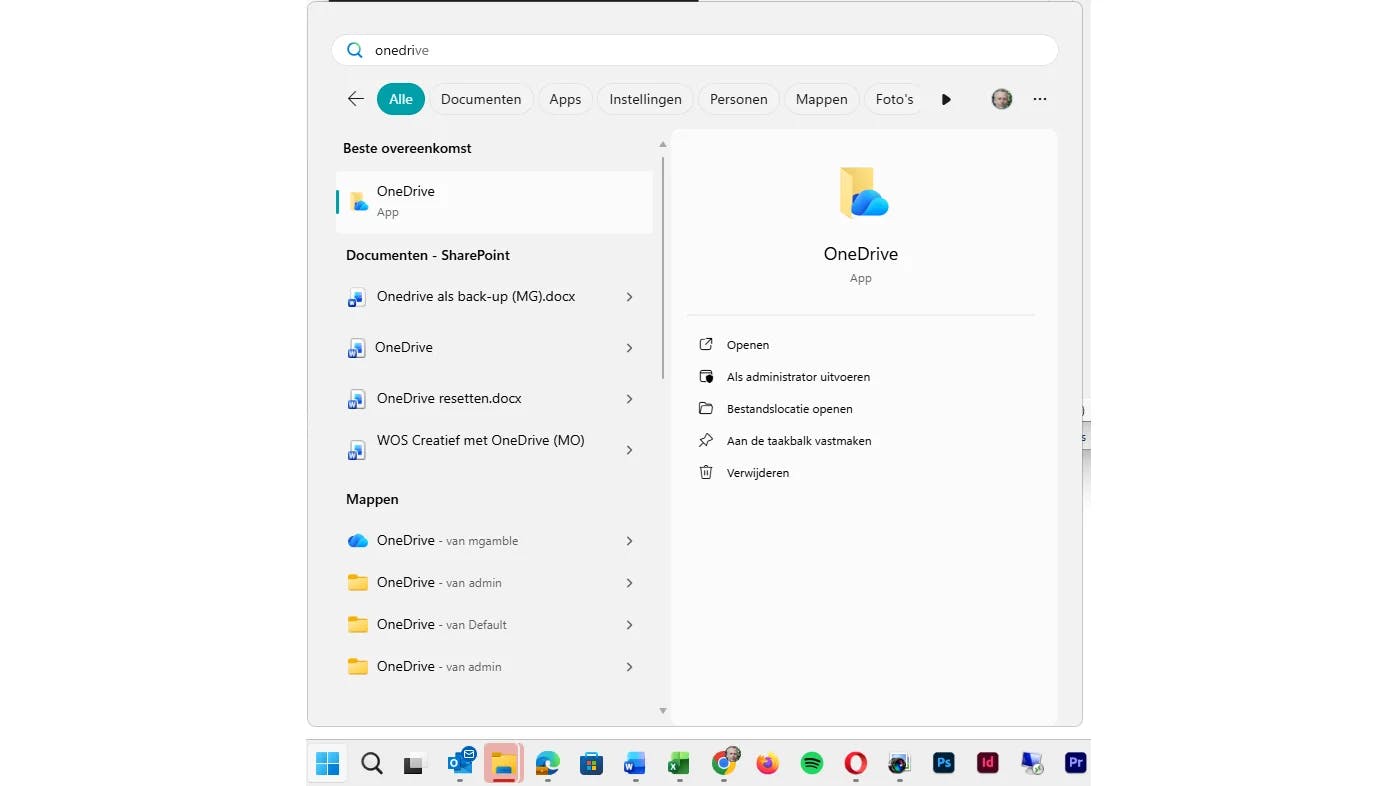
Task: Open the OneDrive App best match result
Action: [494, 201]
